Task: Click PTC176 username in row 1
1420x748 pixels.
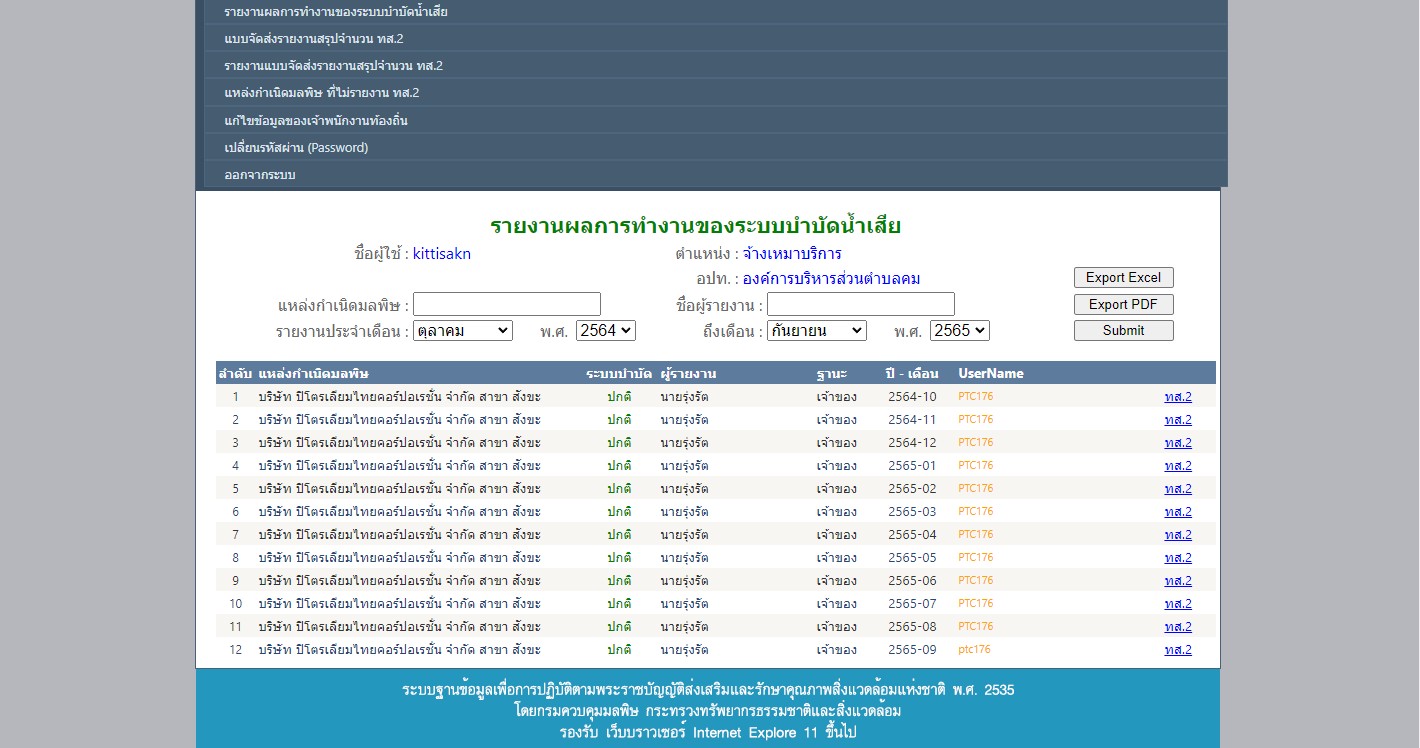Action: click(976, 396)
